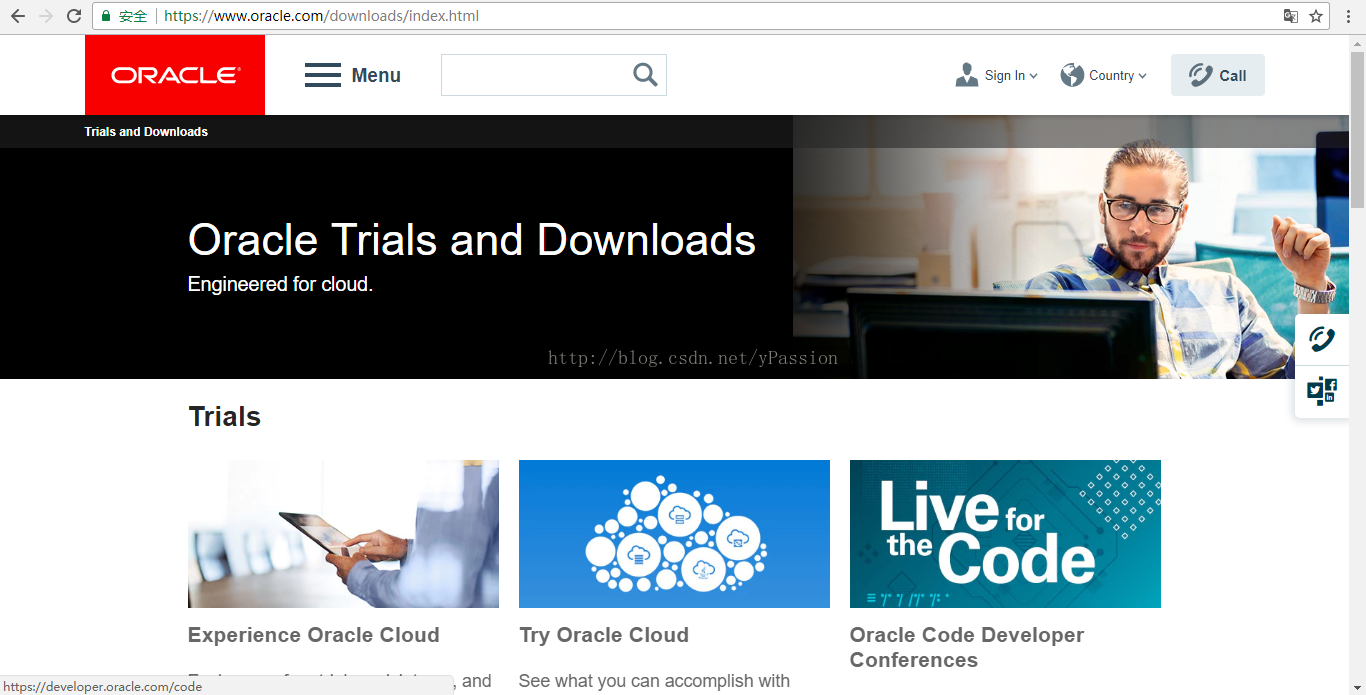Reload the page with the refresh icon
Screen dimensions: 1366x695
click(x=74, y=16)
